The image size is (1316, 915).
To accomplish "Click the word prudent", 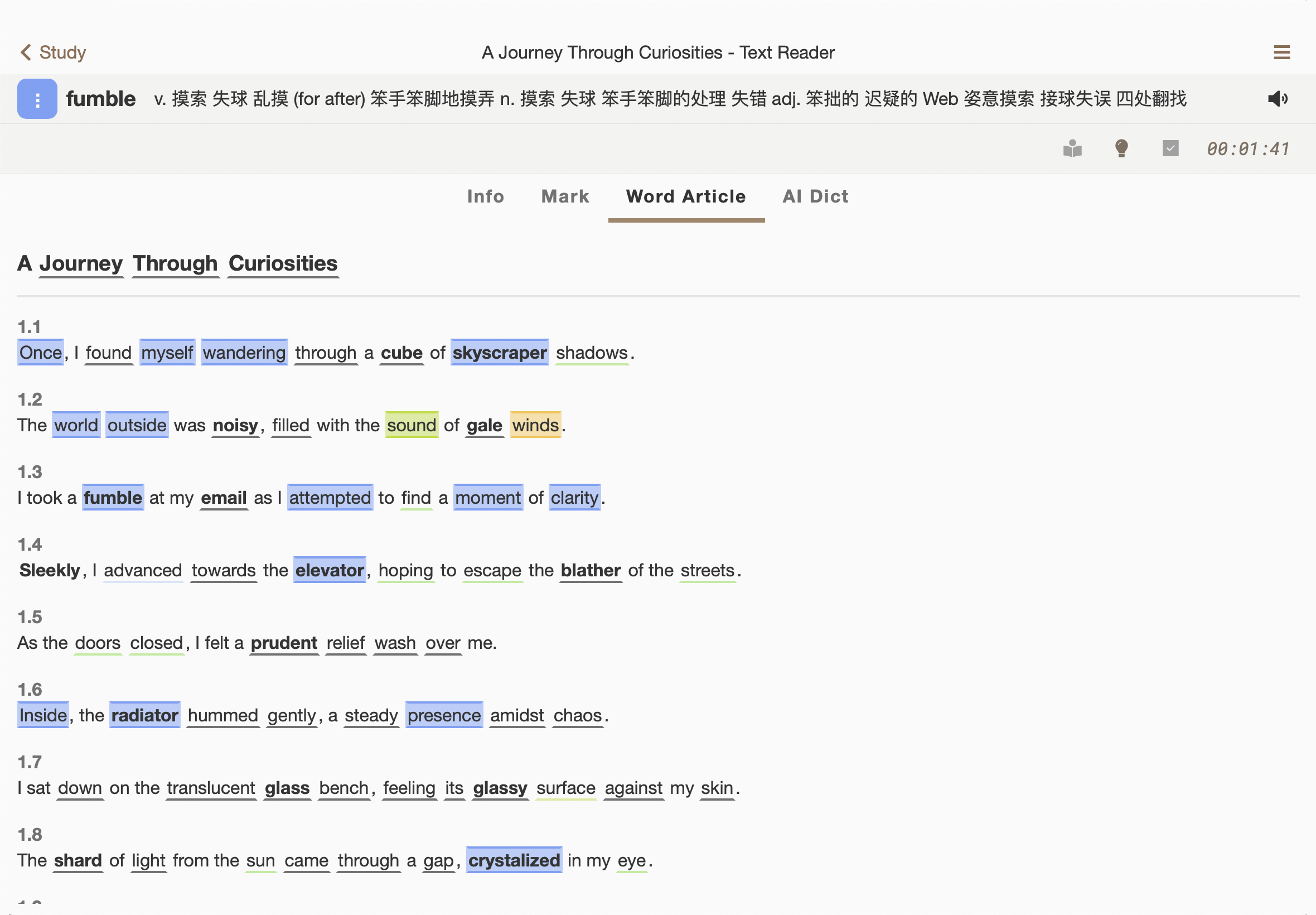I will click(284, 643).
